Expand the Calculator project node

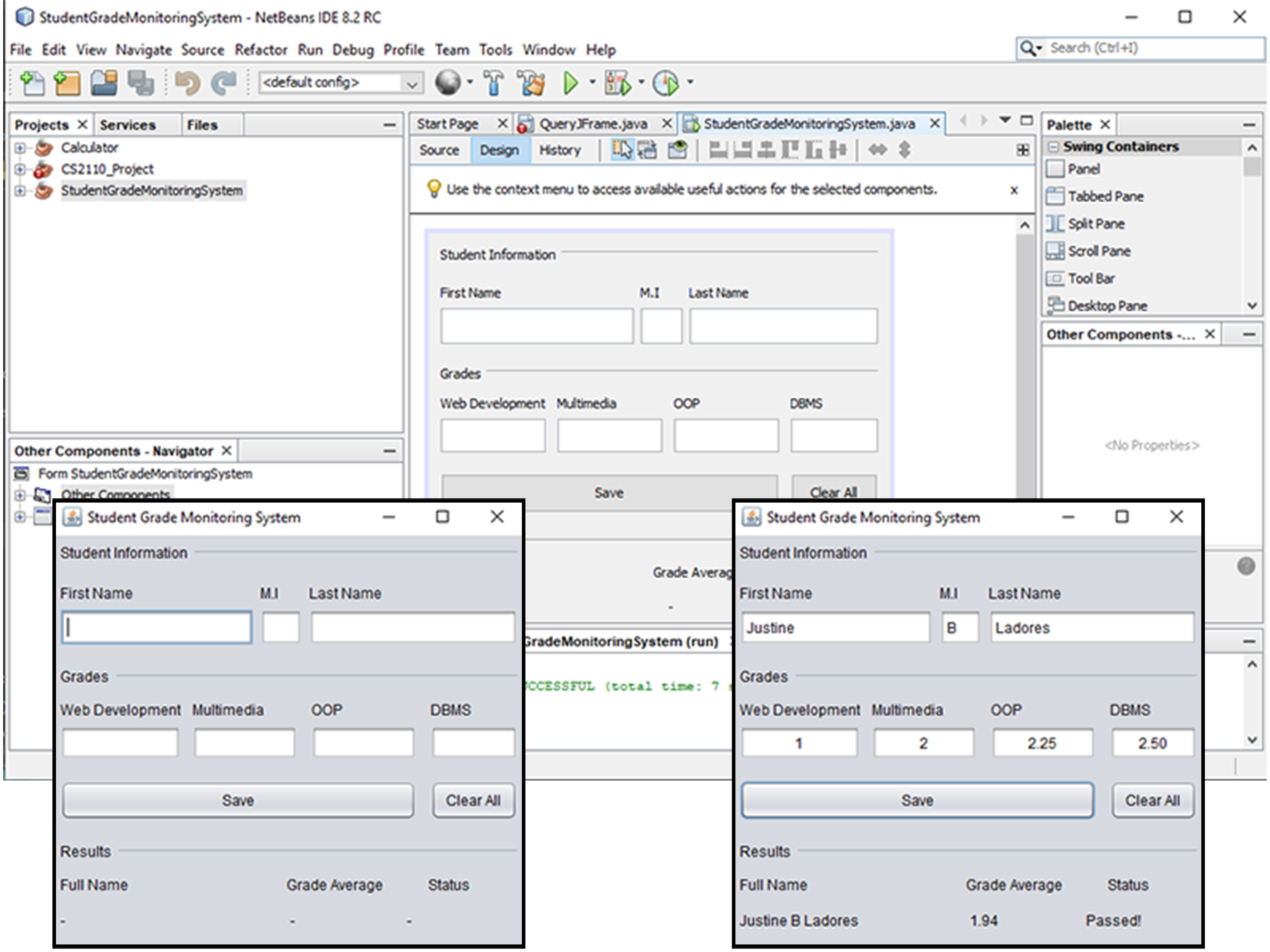(x=20, y=148)
